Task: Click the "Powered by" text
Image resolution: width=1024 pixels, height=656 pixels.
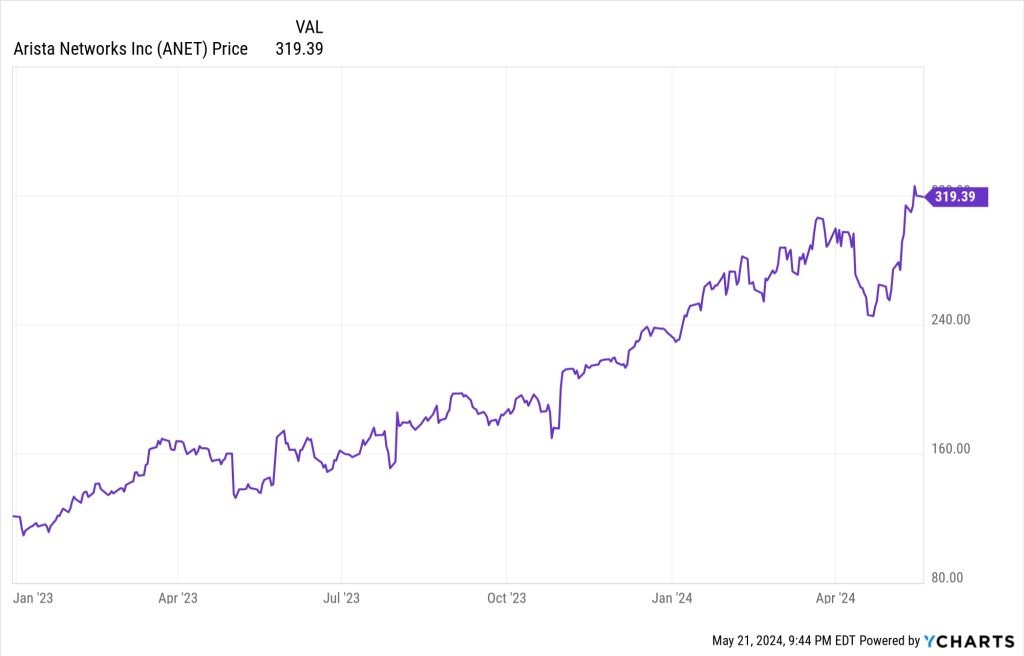Action: [x=890, y=640]
